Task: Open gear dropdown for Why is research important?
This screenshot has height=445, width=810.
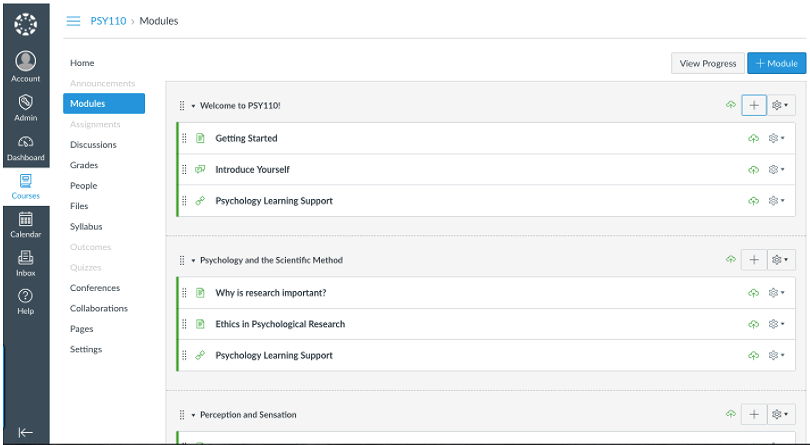Action: click(x=776, y=293)
